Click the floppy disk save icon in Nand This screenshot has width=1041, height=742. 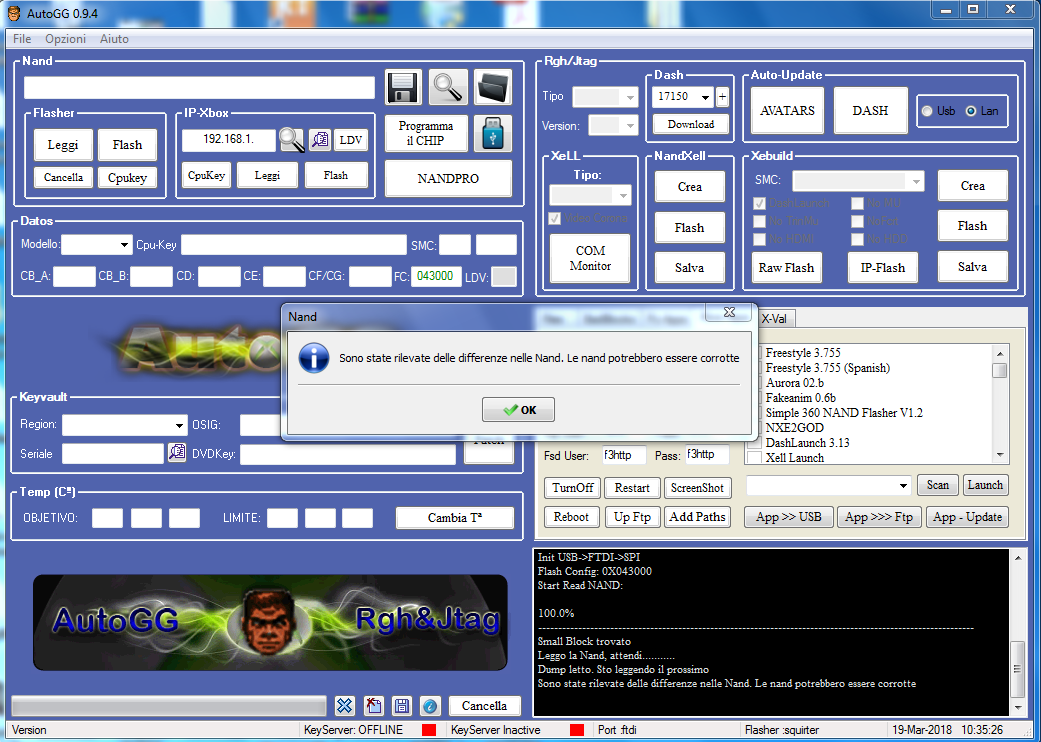(403, 87)
